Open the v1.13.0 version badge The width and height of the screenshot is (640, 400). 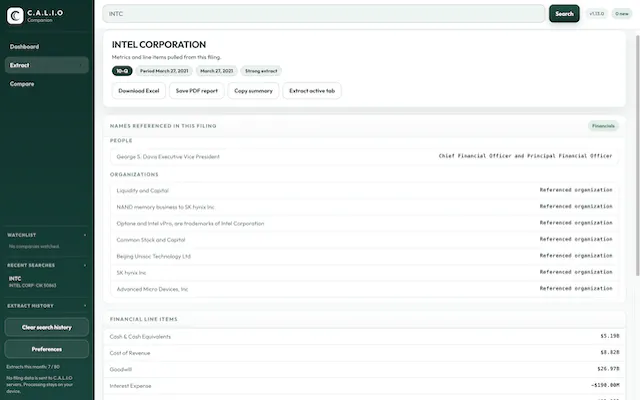[x=596, y=14]
